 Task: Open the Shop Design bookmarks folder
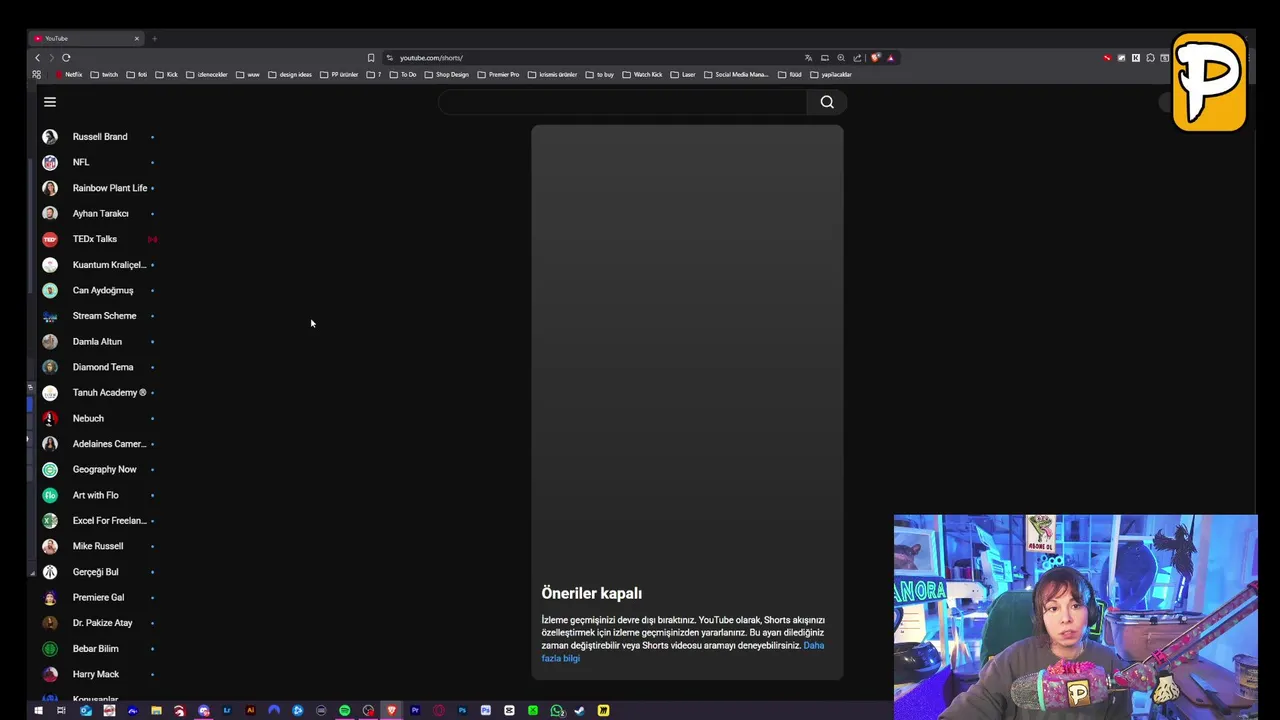click(446, 75)
